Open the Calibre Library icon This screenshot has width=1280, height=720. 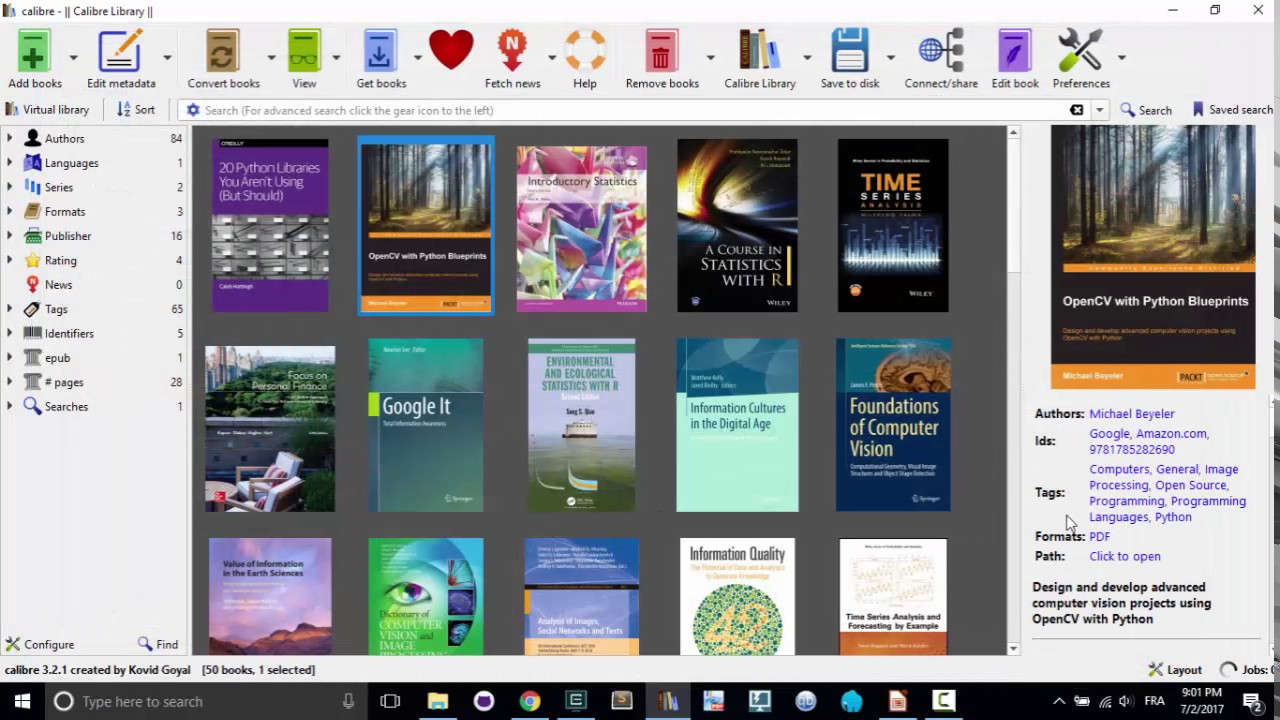tap(759, 52)
